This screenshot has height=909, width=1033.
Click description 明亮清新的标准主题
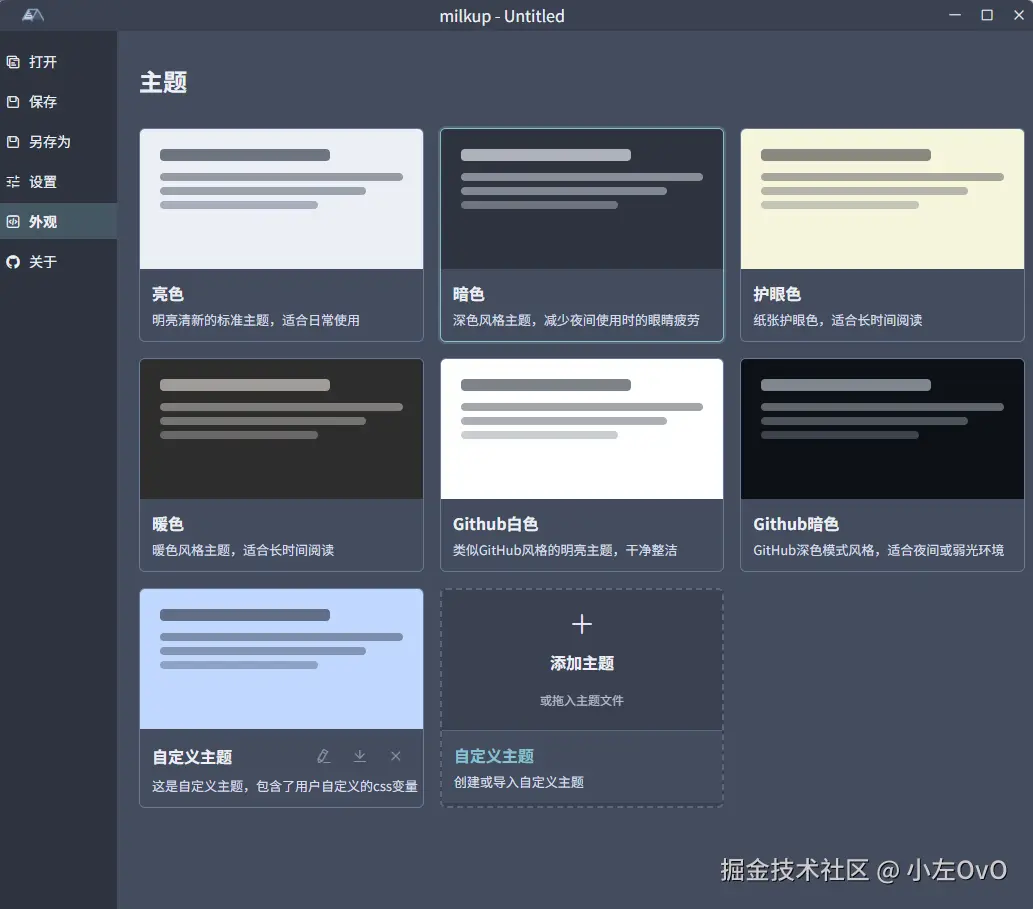point(256,320)
